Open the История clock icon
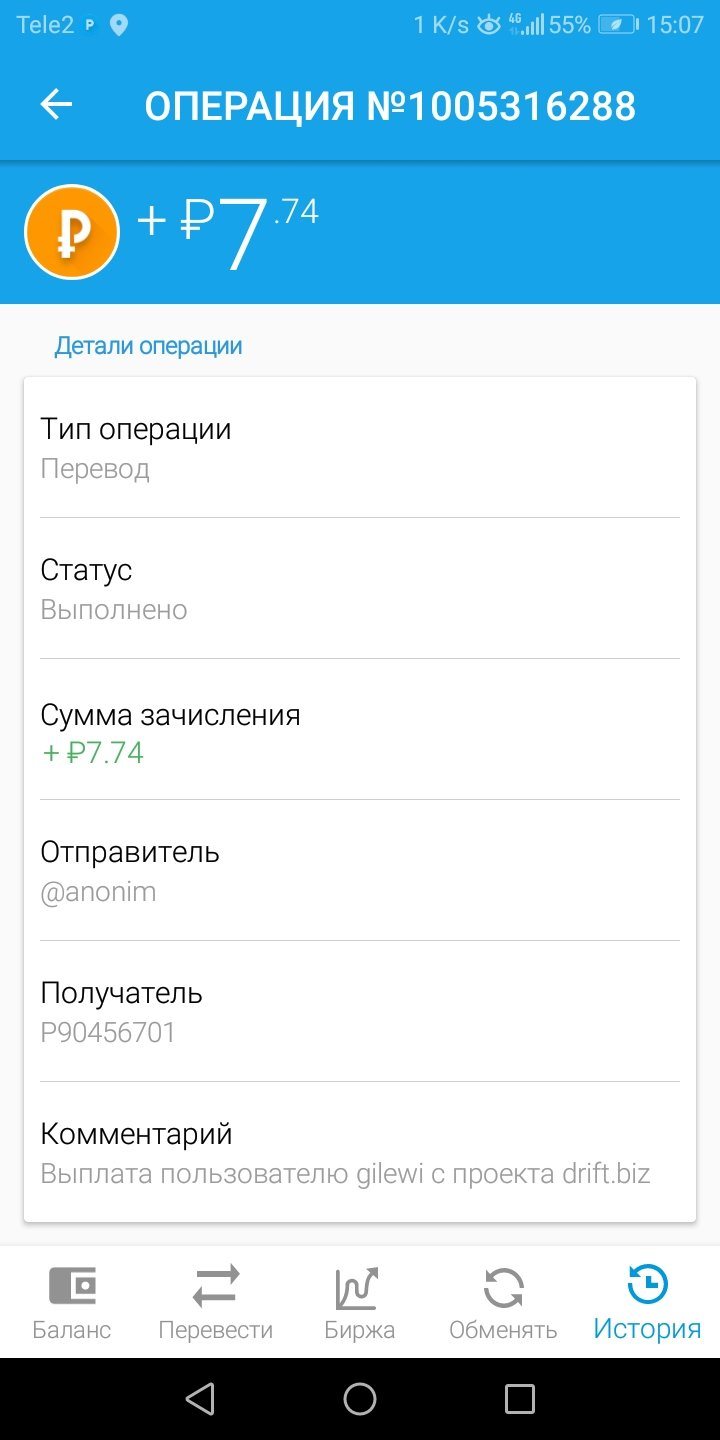 (648, 1285)
